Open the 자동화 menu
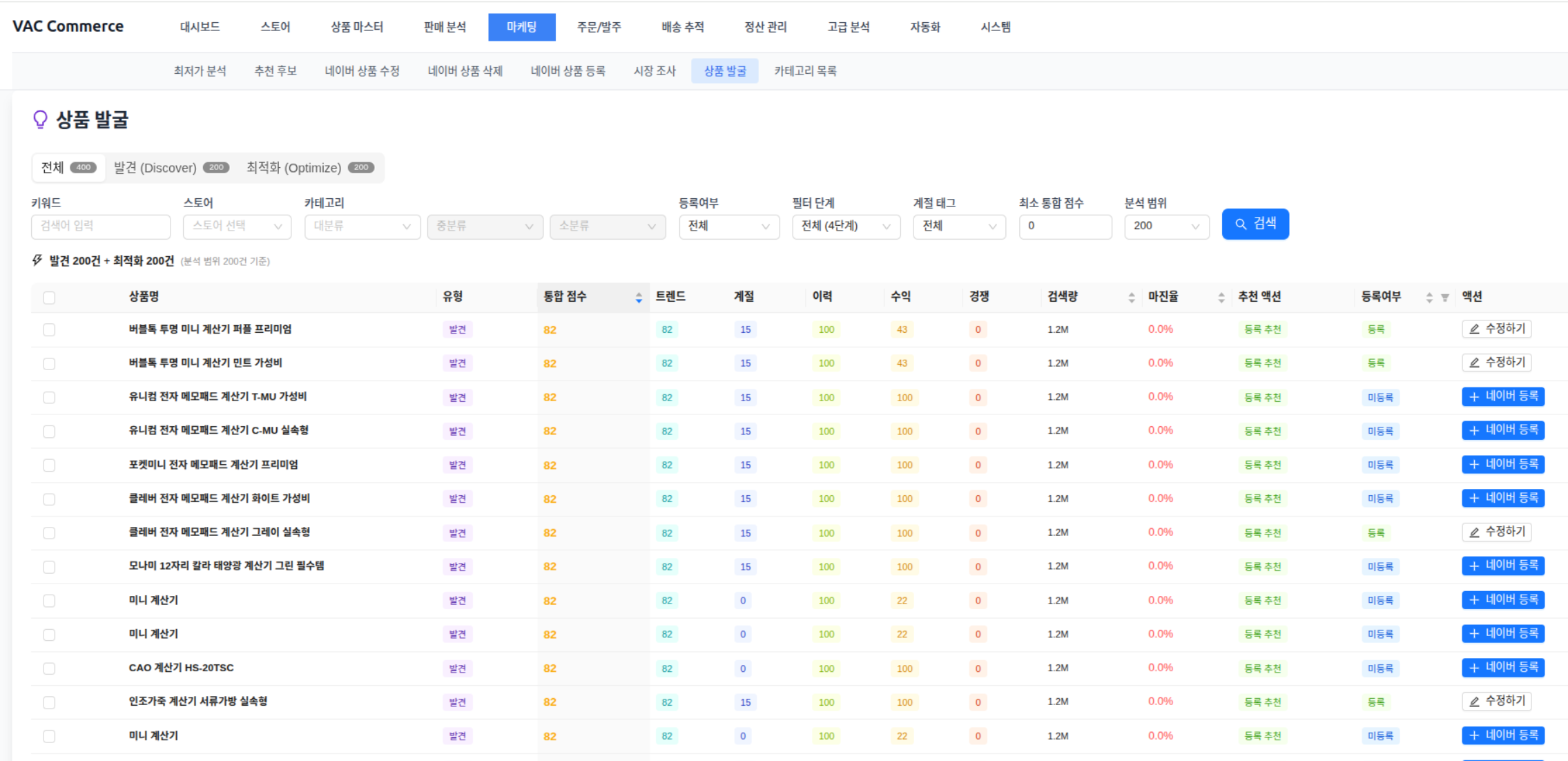Screen dimensions: 1568x761 [925, 27]
